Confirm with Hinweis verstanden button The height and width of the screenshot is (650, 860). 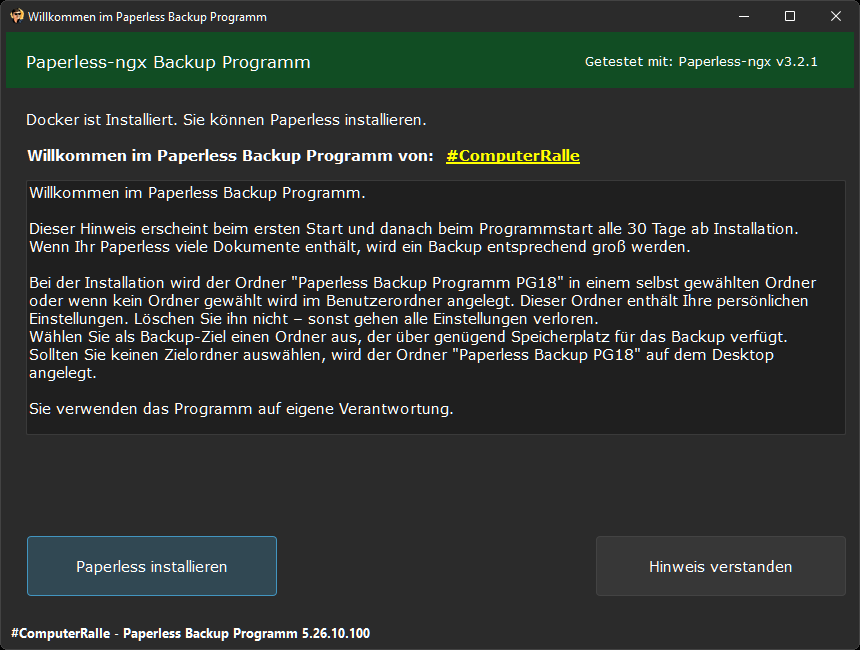tap(721, 566)
